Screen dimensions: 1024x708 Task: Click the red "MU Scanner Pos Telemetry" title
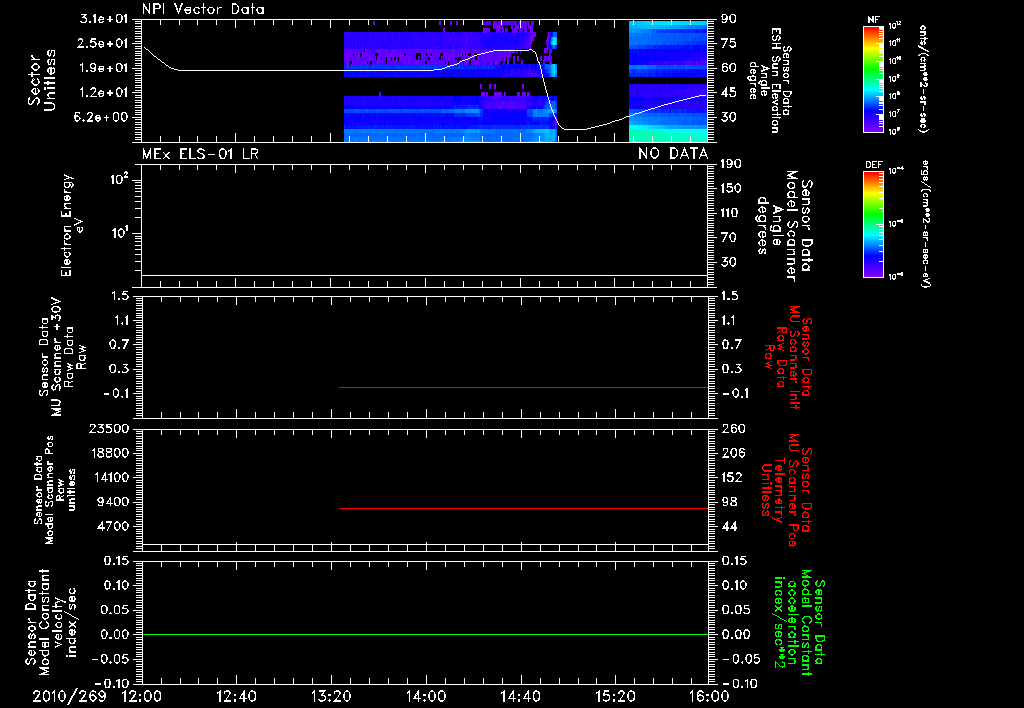click(786, 490)
